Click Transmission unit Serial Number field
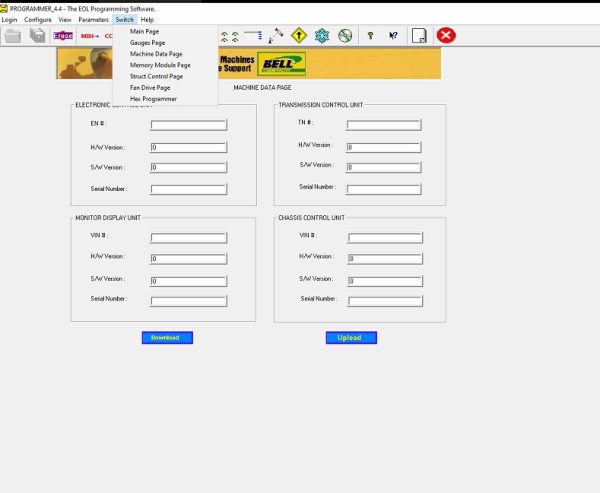The height and width of the screenshot is (493, 600). pyautogui.click(x=383, y=189)
